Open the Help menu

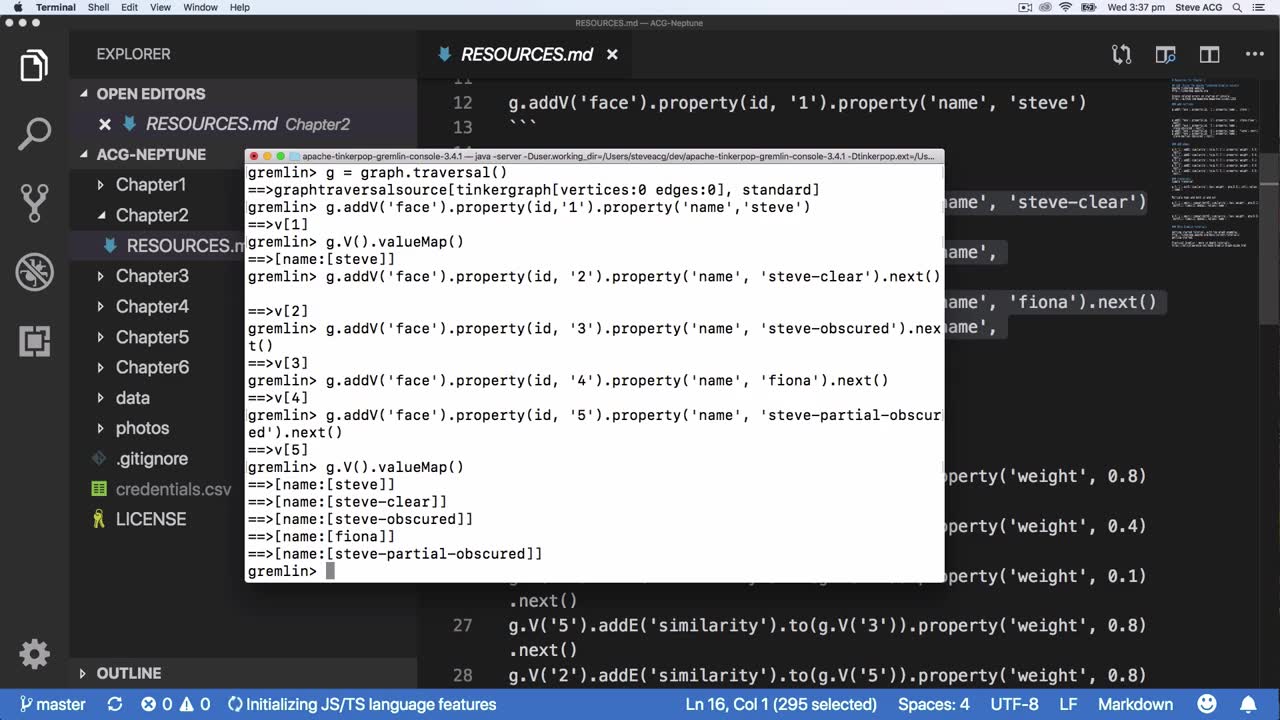tap(240, 7)
